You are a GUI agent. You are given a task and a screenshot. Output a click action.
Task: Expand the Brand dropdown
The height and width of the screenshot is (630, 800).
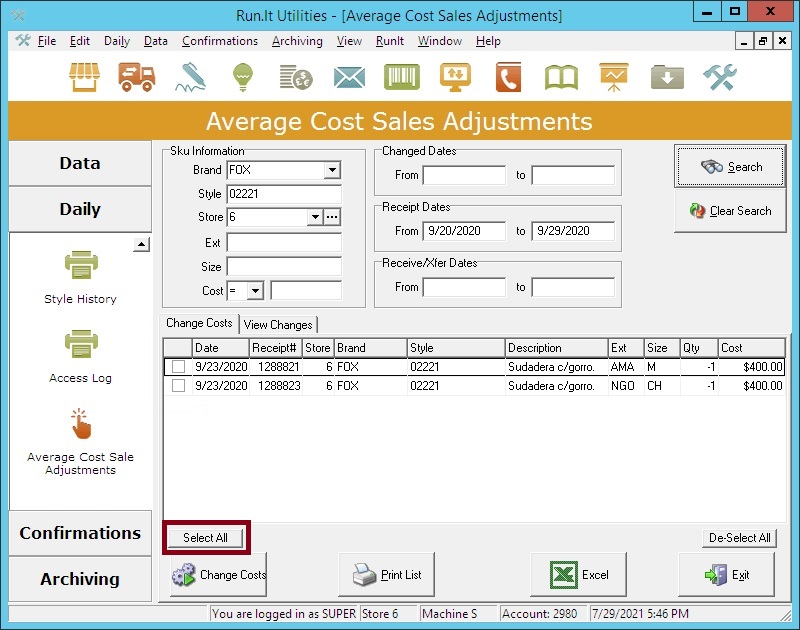point(332,170)
